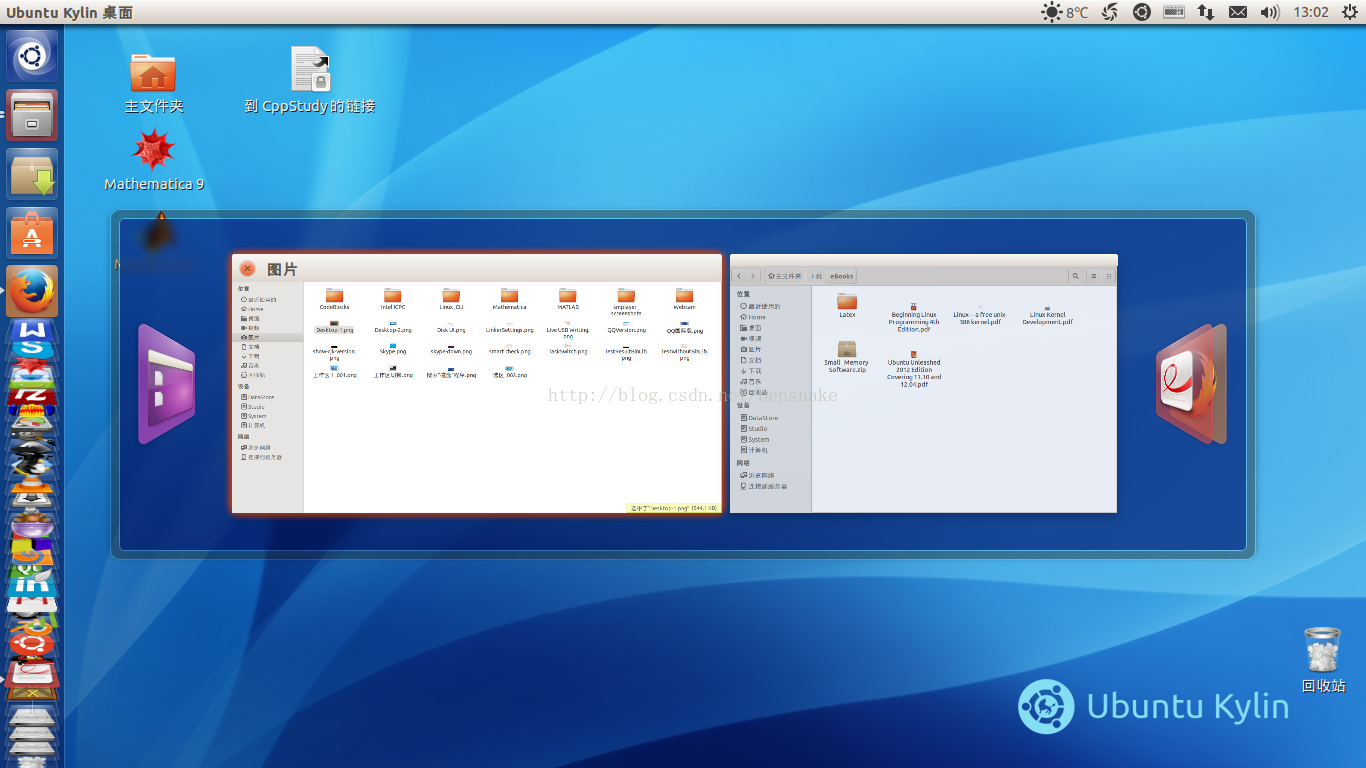Click the 13:02 clock in top panel
The width and height of the screenshot is (1366, 768).
(1310, 12)
